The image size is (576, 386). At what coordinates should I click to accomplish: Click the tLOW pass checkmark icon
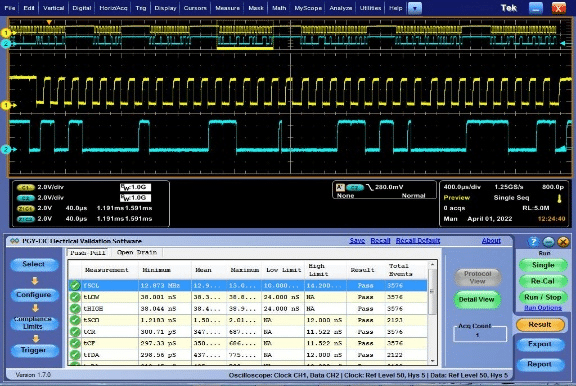[x=75, y=297]
